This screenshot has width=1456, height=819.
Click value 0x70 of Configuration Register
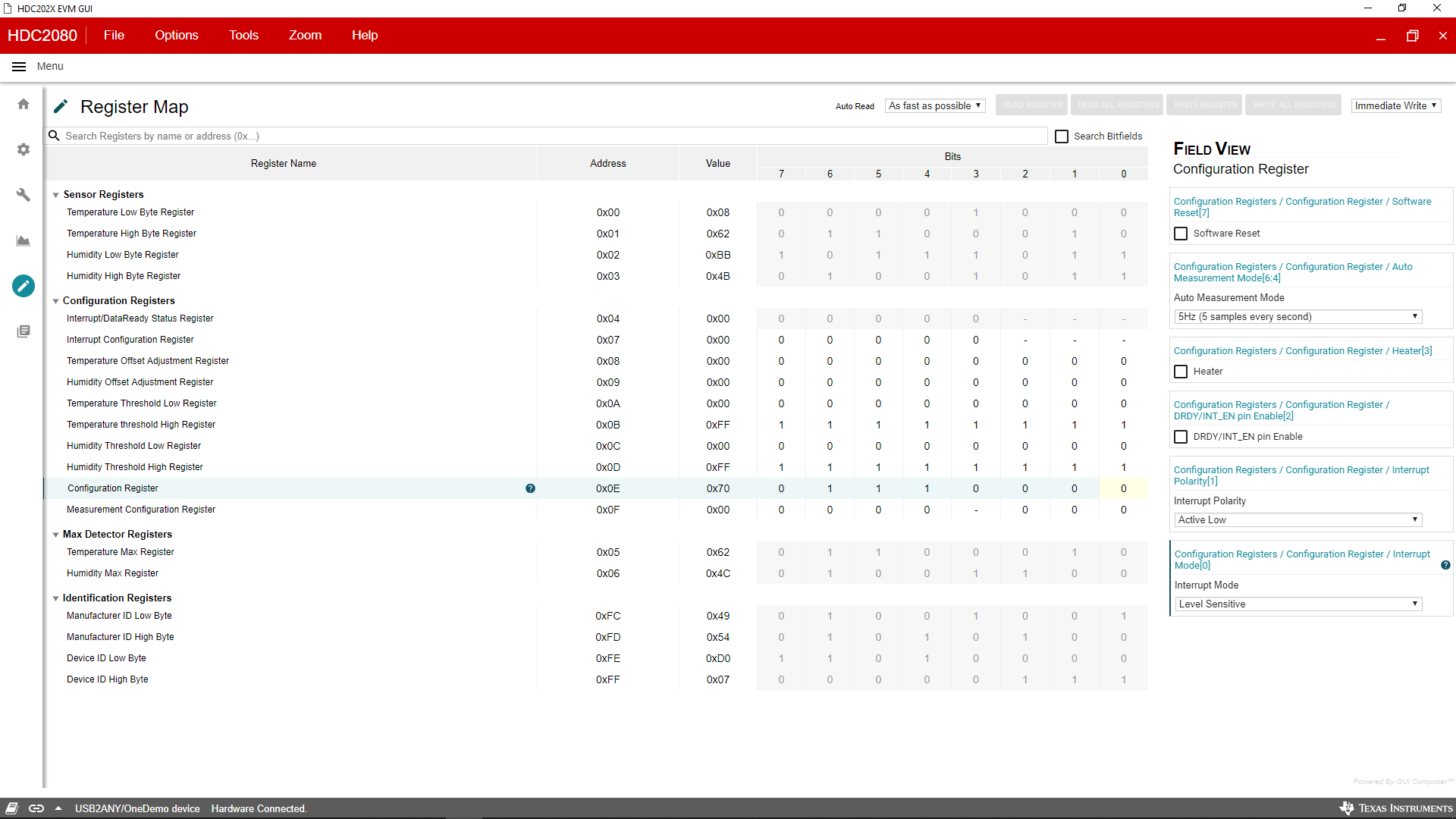pos(718,488)
